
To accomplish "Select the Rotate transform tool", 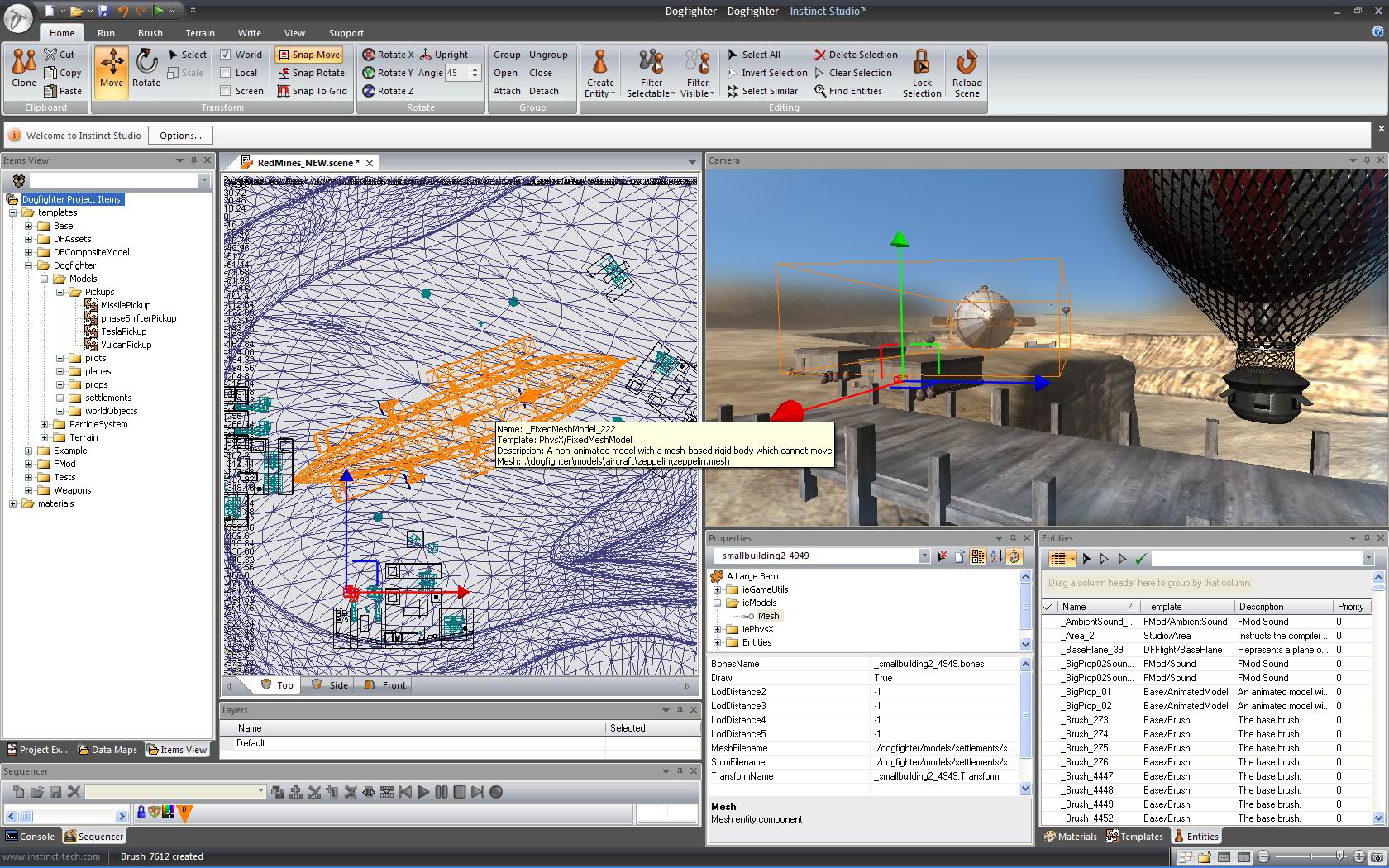I will [146, 68].
